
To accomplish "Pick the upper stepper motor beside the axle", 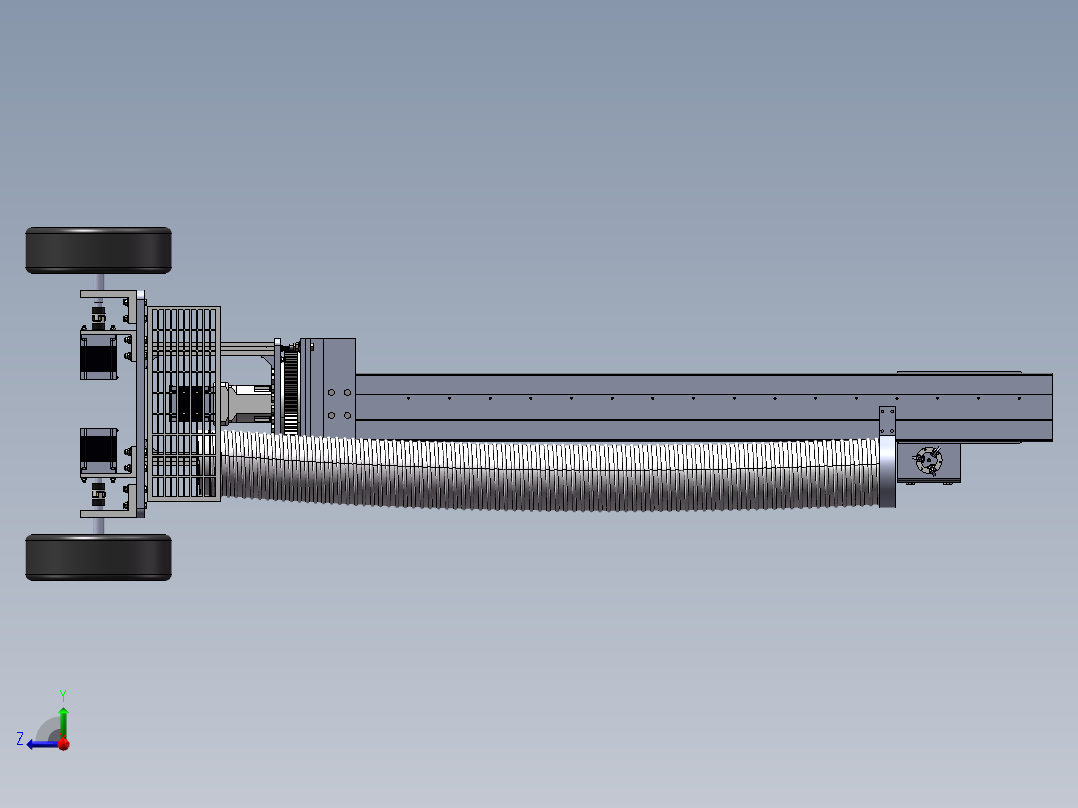I will pos(98,356).
